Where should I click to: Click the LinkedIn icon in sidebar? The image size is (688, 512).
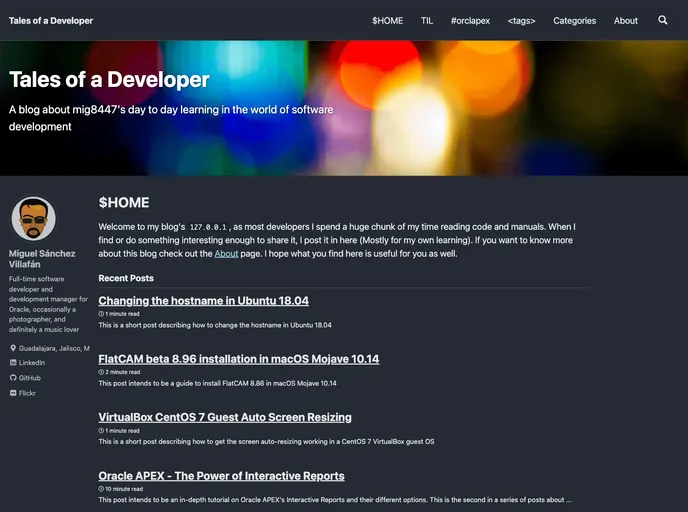coord(13,362)
